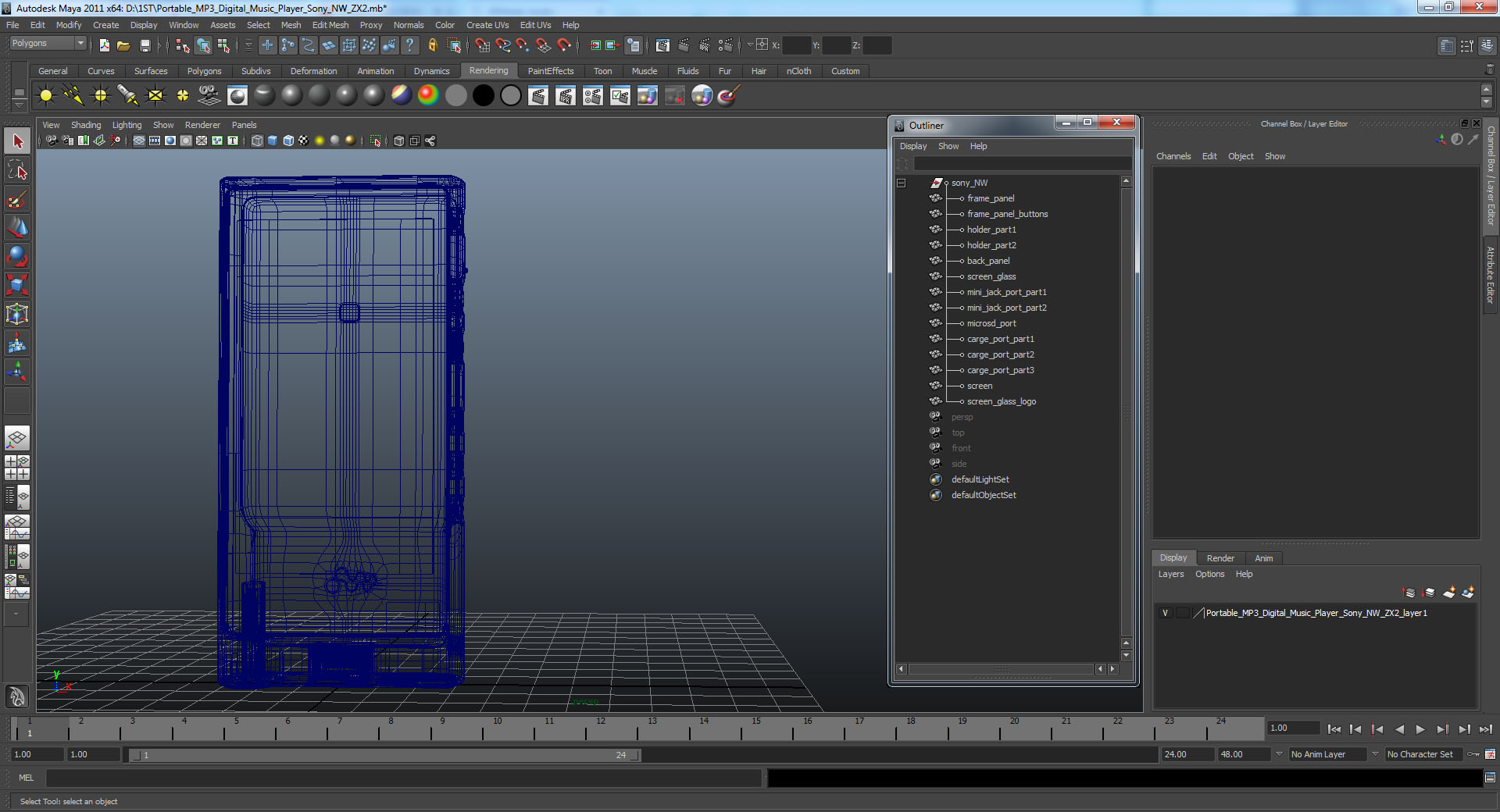Enable snap to curves magnet icon
This screenshot has height=812, width=1500.
click(503, 45)
